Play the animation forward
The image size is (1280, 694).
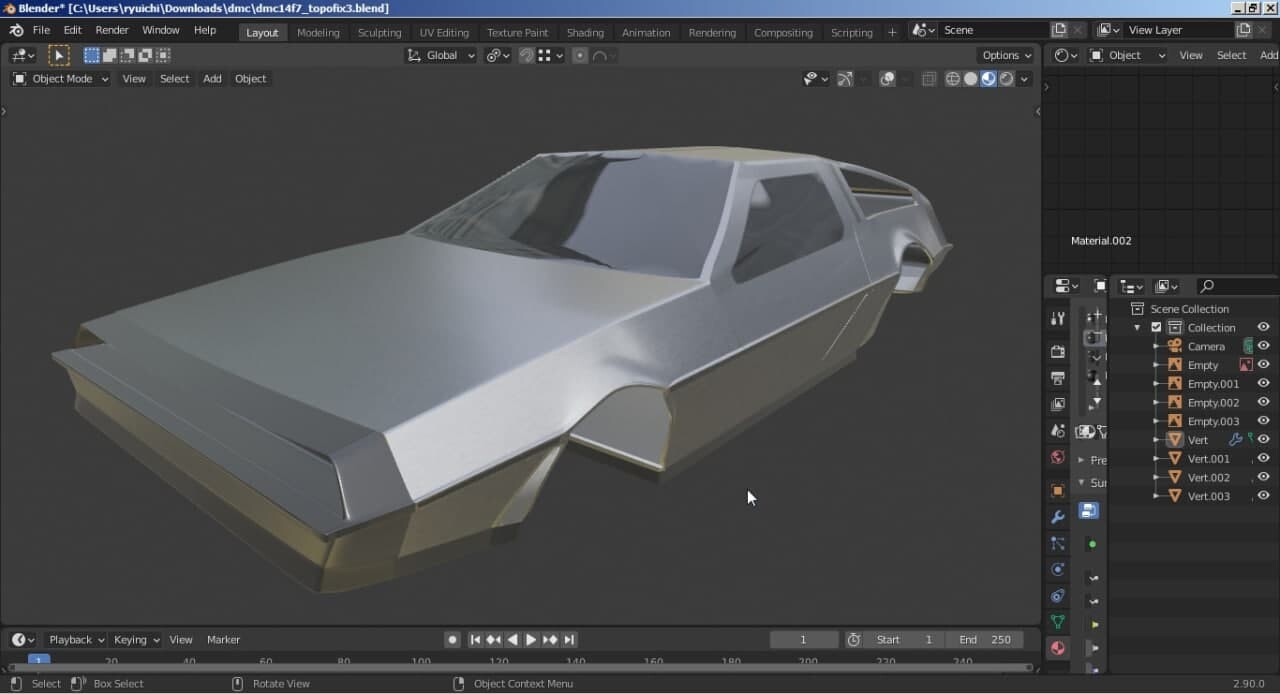pos(531,640)
